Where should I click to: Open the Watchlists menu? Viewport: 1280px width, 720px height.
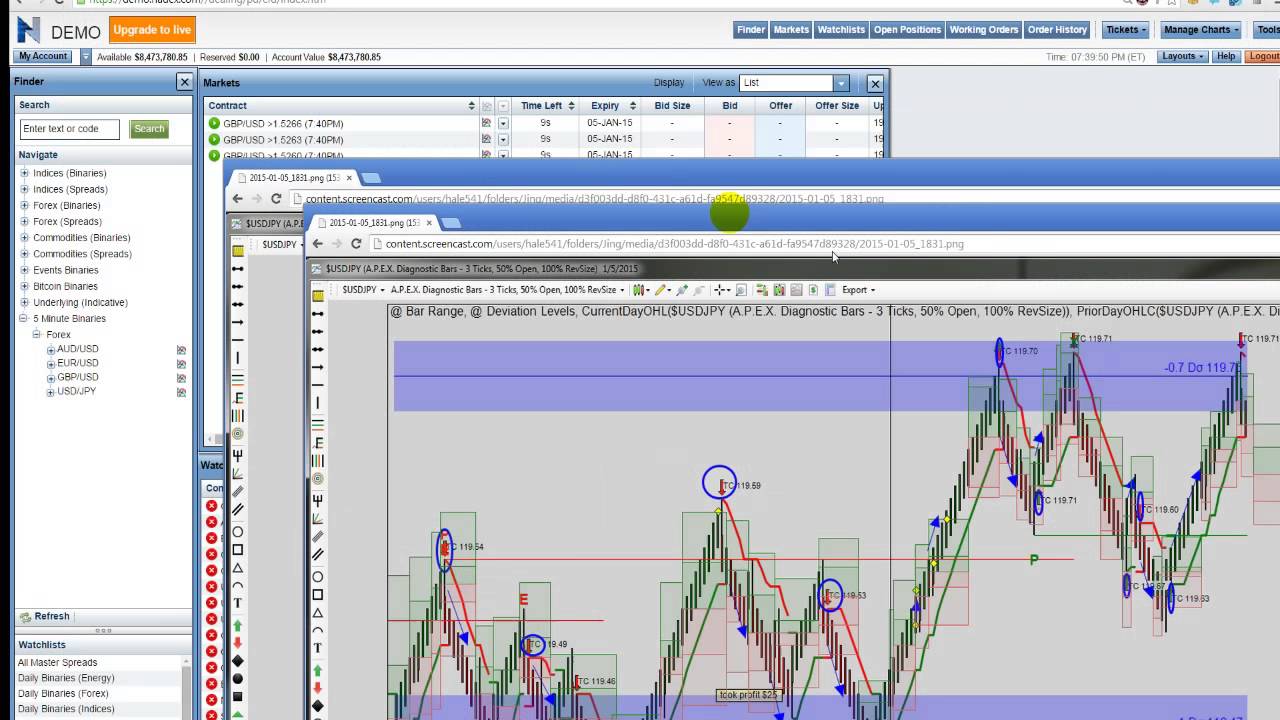(841, 30)
